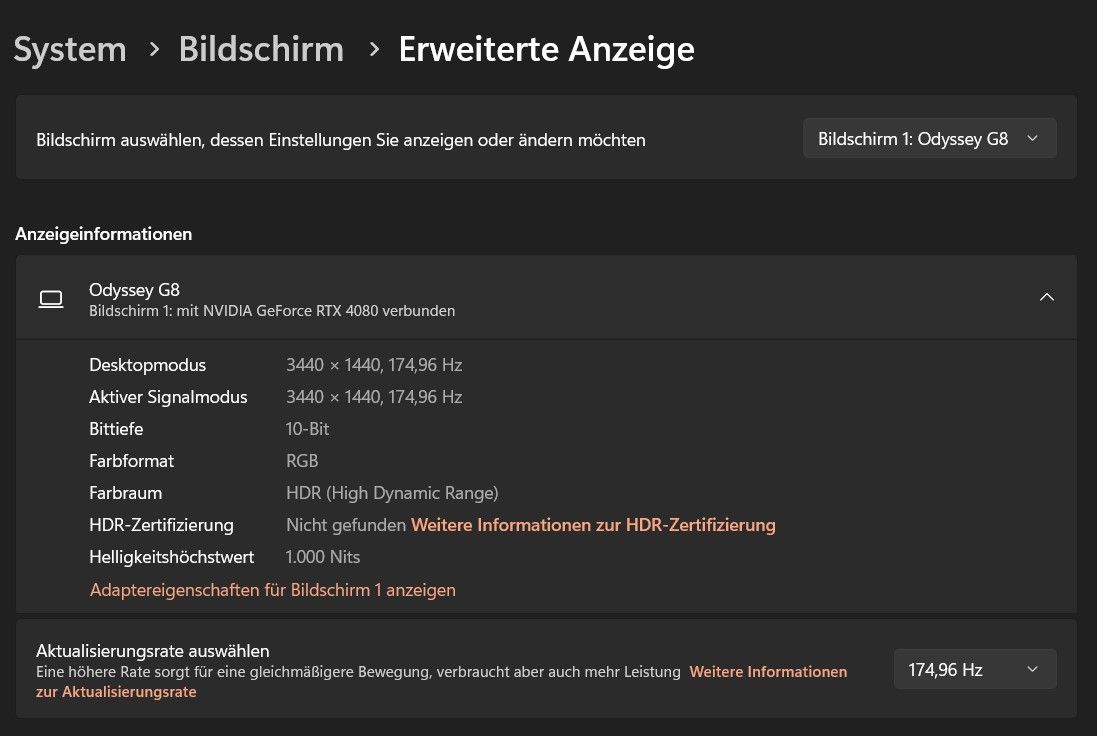This screenshot has width=1097, height=736.
Task: Click the monitor icon beside Odyssey G8
Action: [x=50, y=299]
